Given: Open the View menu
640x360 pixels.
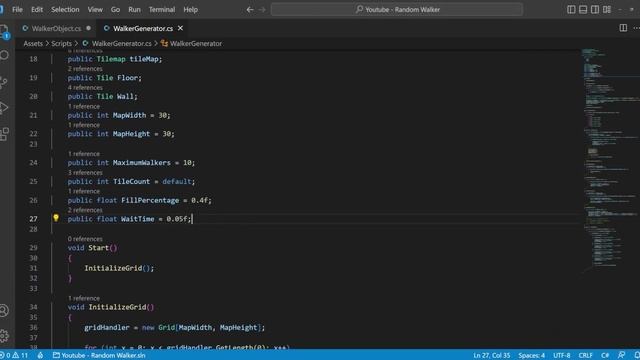Looking at the screenshot, I should [x=95, y=9].
